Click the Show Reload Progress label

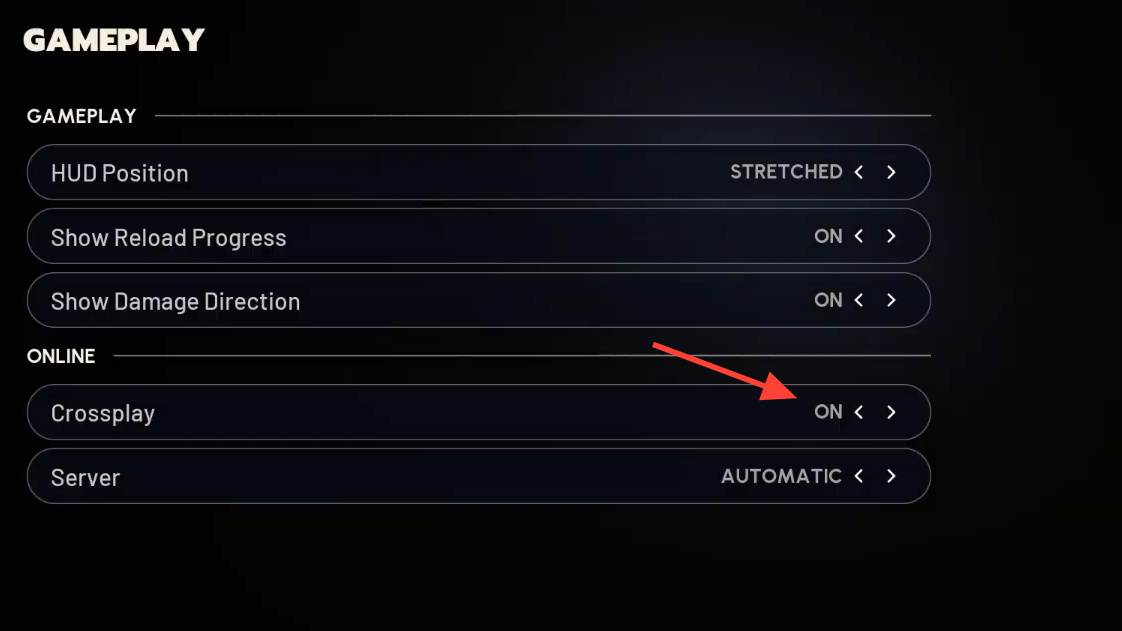tap(168, 238)
